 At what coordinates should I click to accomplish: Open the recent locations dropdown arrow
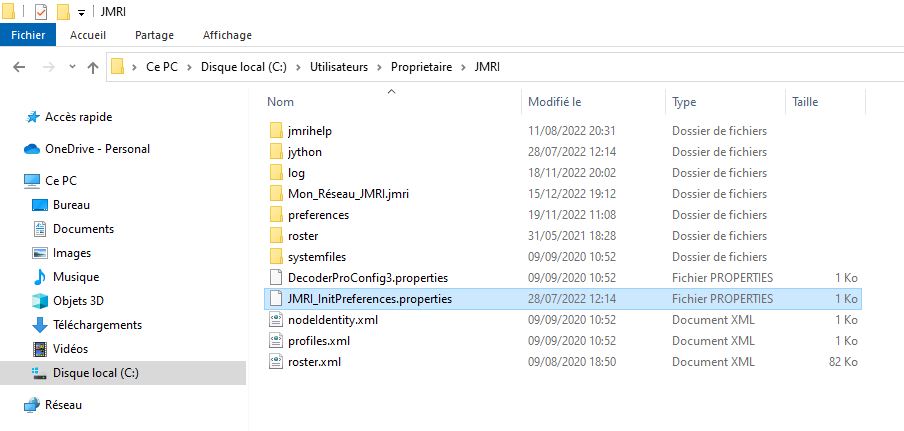(x=72, y=67)
